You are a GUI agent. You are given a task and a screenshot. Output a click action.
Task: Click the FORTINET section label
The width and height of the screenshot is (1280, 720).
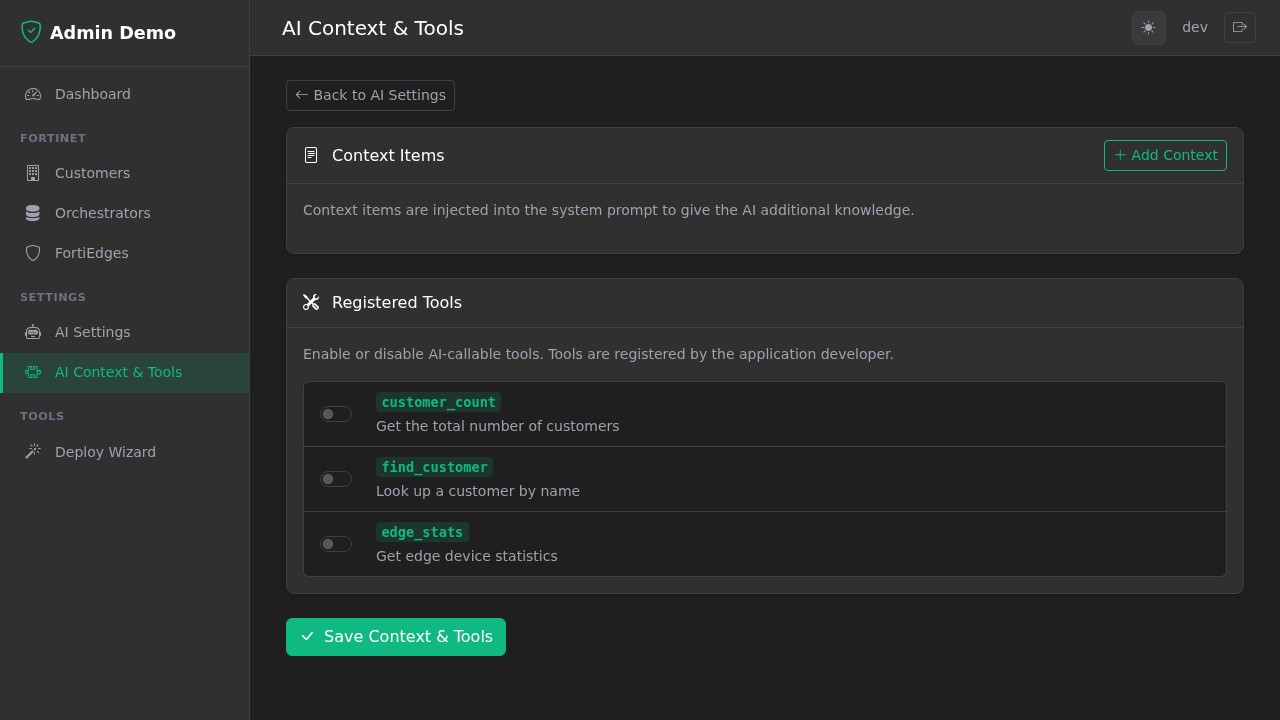[53, 138]
